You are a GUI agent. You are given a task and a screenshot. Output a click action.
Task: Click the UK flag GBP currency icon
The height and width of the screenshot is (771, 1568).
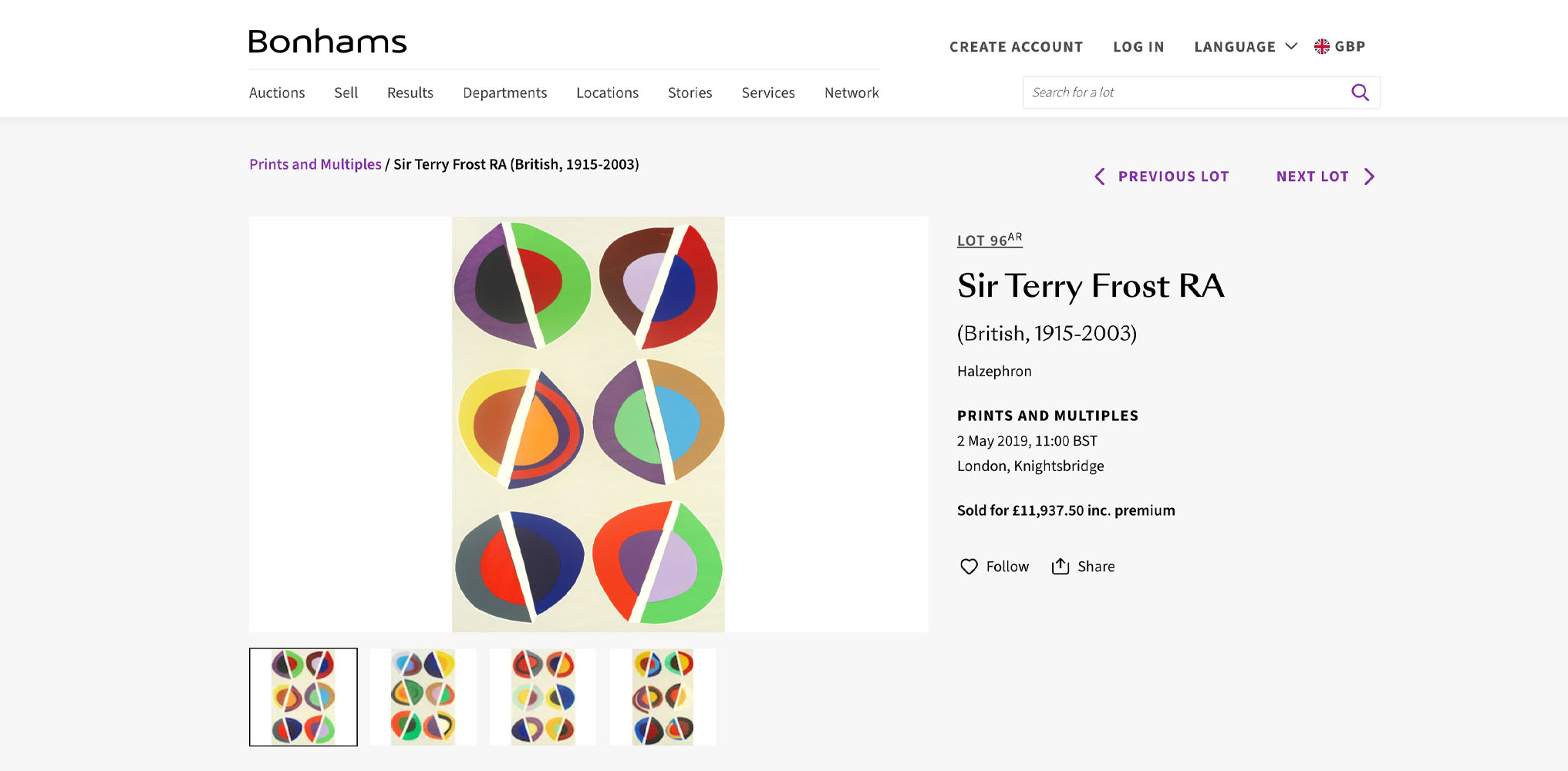tap(1322, 46)
